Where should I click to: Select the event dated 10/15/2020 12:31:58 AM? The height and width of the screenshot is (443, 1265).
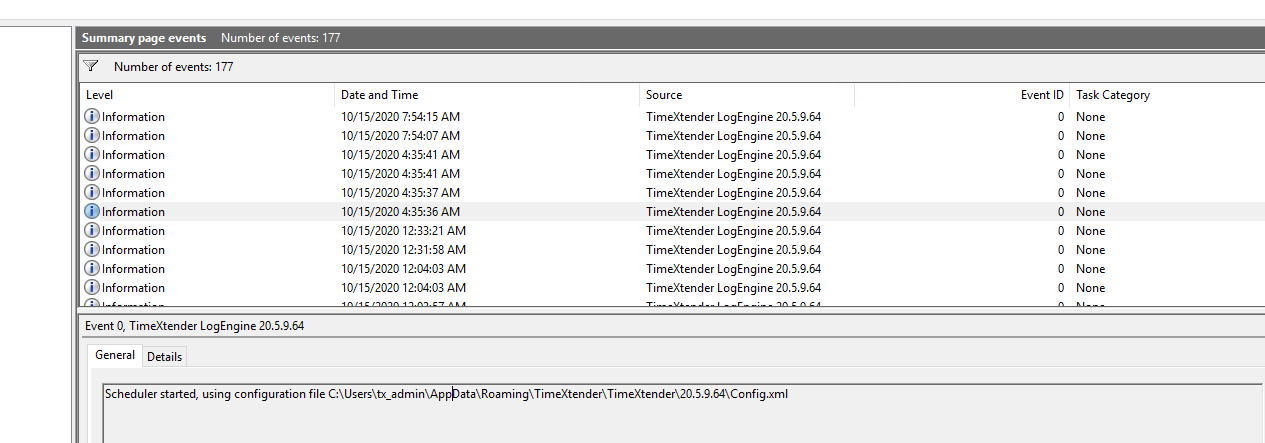(672, 249)
